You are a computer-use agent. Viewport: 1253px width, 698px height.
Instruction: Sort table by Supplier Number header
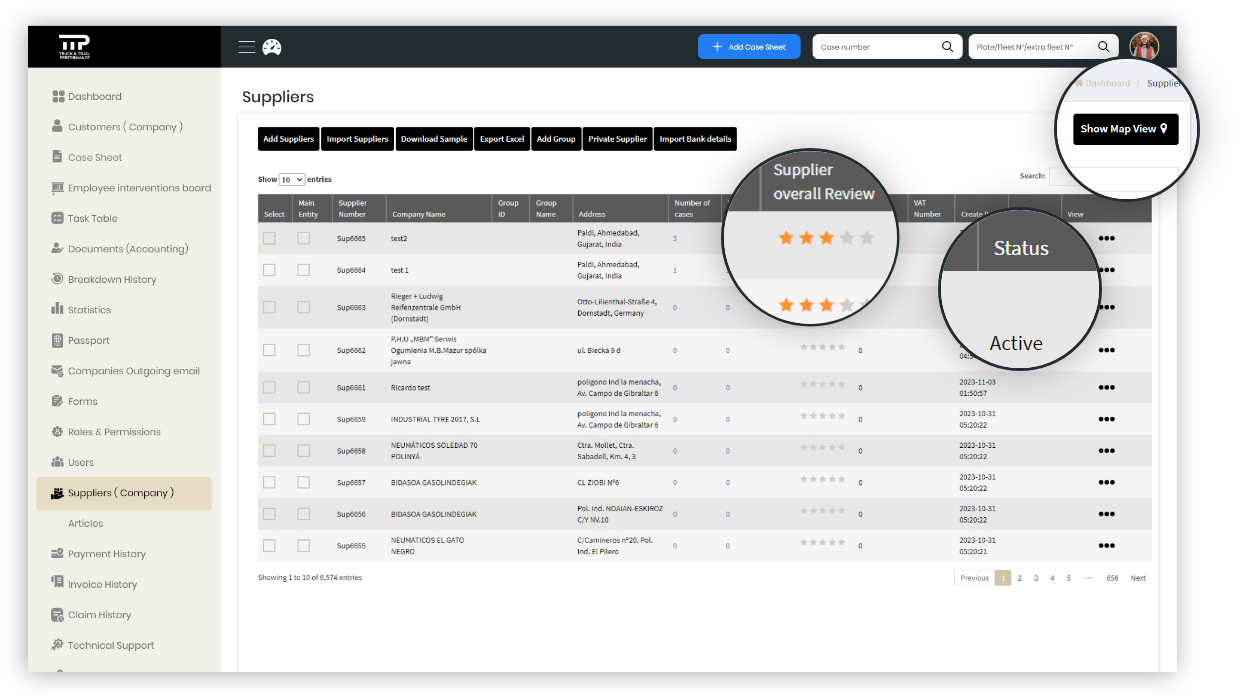pos(352,208)
